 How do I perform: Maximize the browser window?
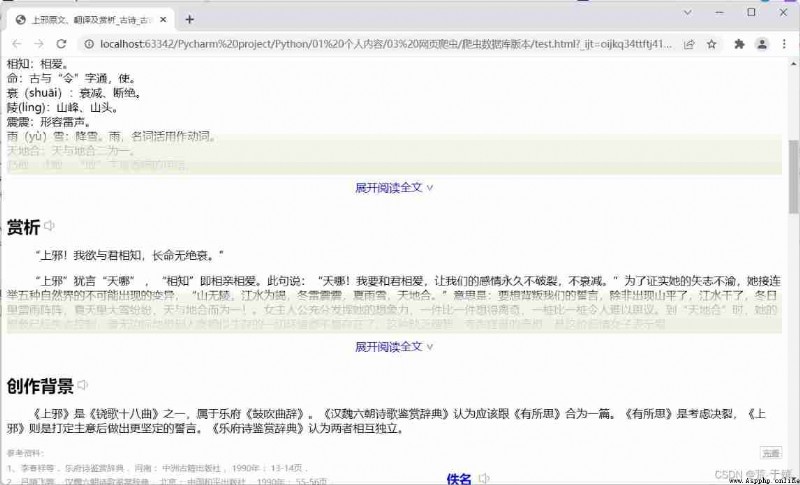(x=751, y=12)
